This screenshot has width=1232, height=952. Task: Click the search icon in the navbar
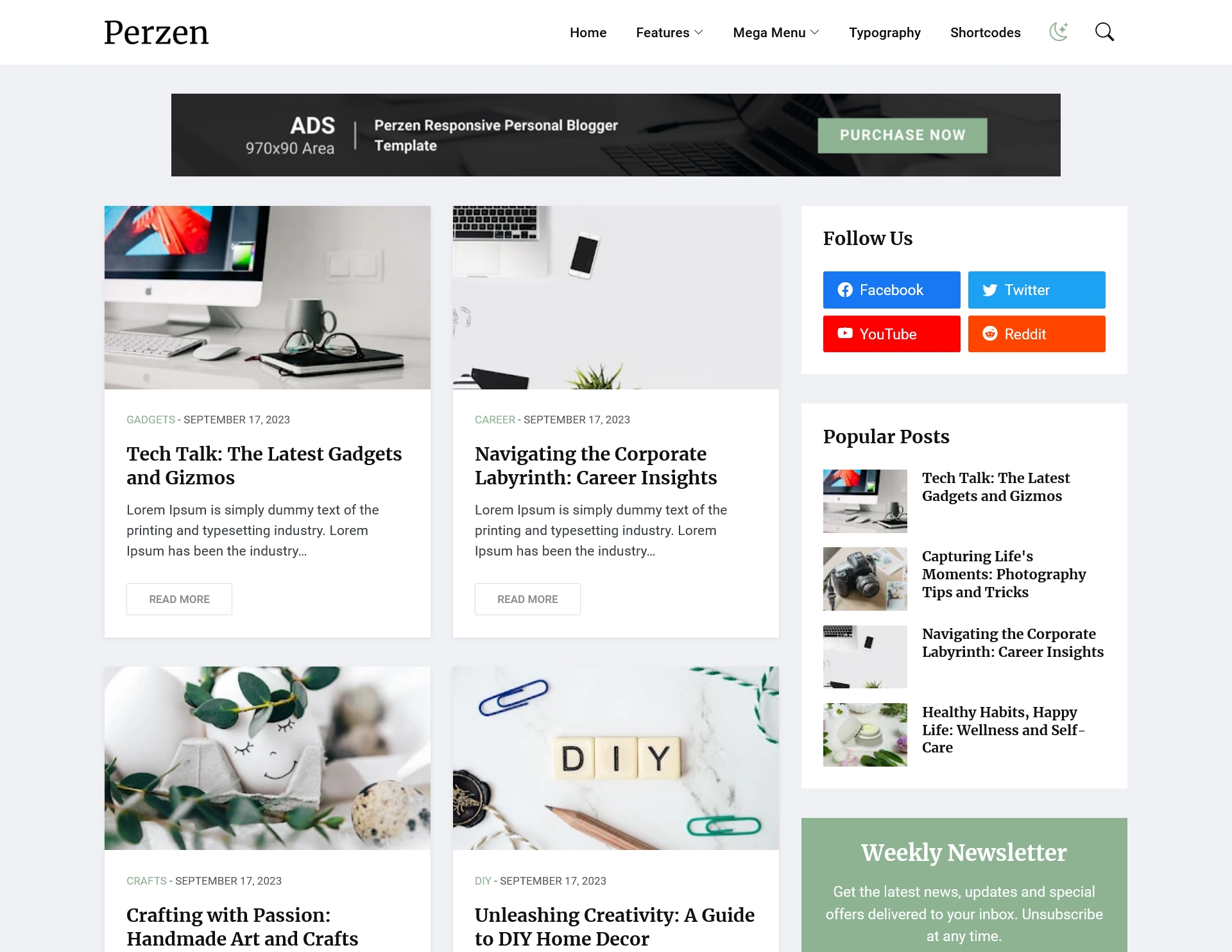click(1105, 32)
